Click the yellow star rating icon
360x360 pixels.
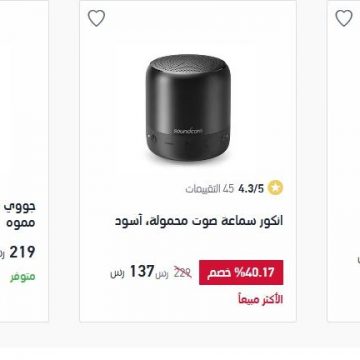pyautogui.click(x=275, y=188)
